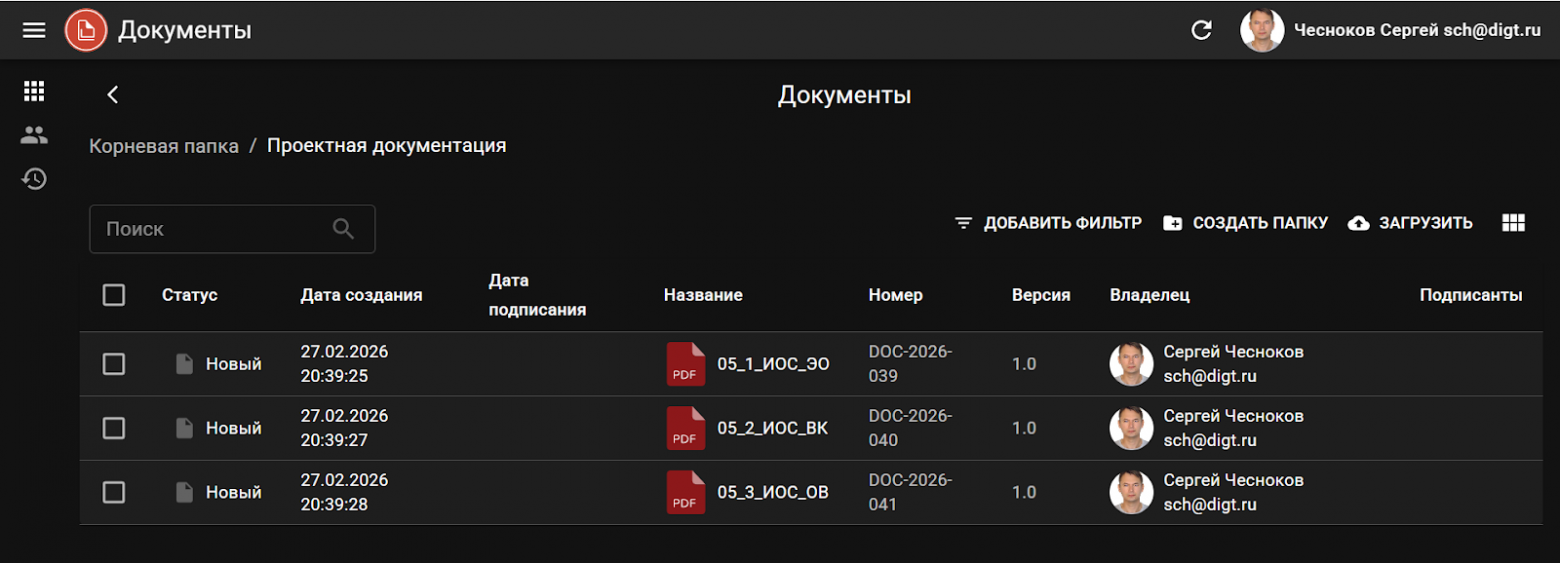Refresh the document list

point(1201,30)
